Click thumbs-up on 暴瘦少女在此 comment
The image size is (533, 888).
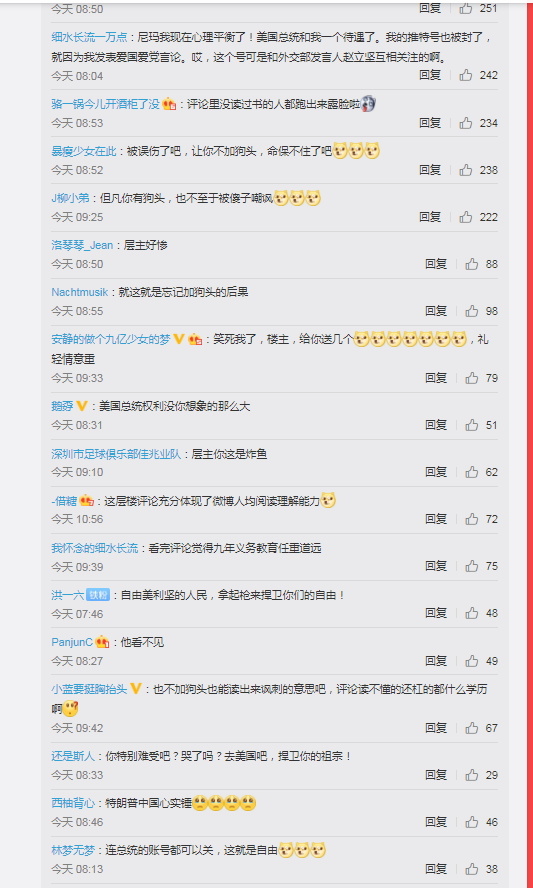[x=466, y=170]
